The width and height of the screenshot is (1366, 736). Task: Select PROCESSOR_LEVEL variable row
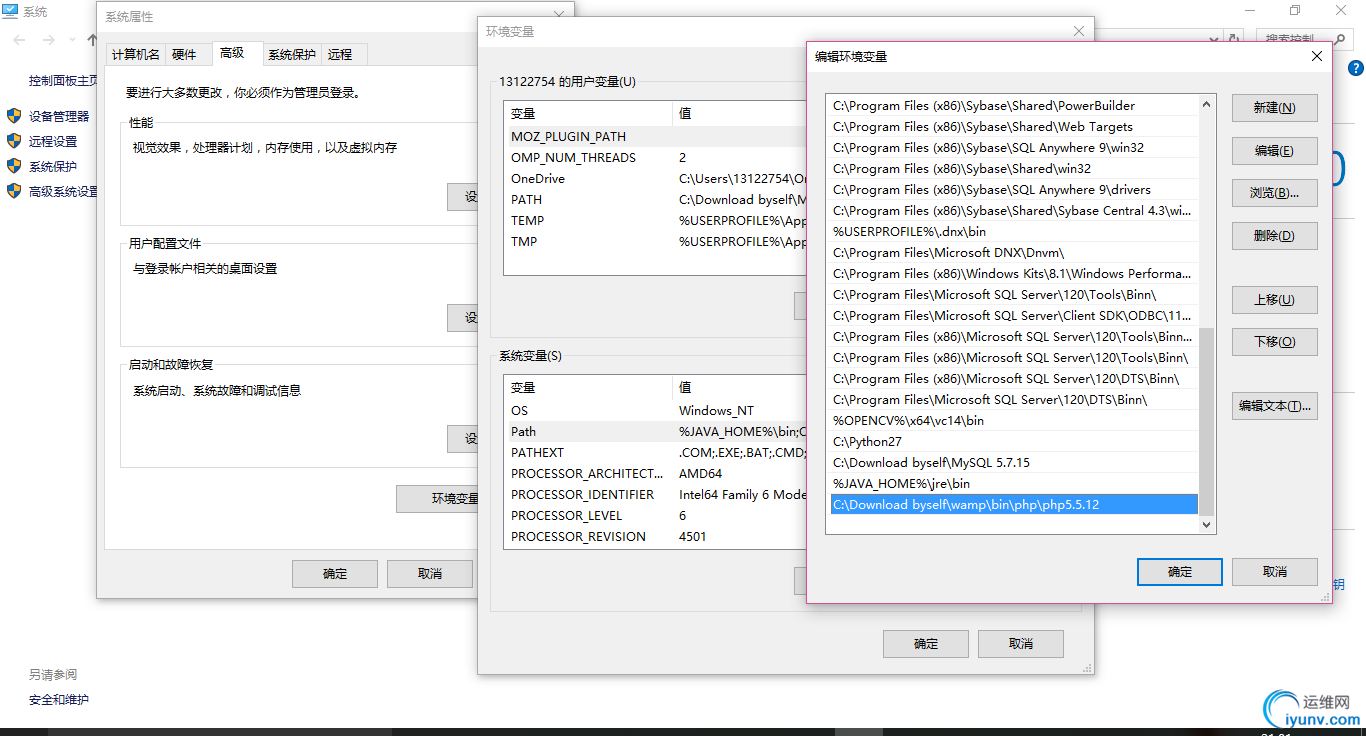pyautogui.click(x=656, y=516)
